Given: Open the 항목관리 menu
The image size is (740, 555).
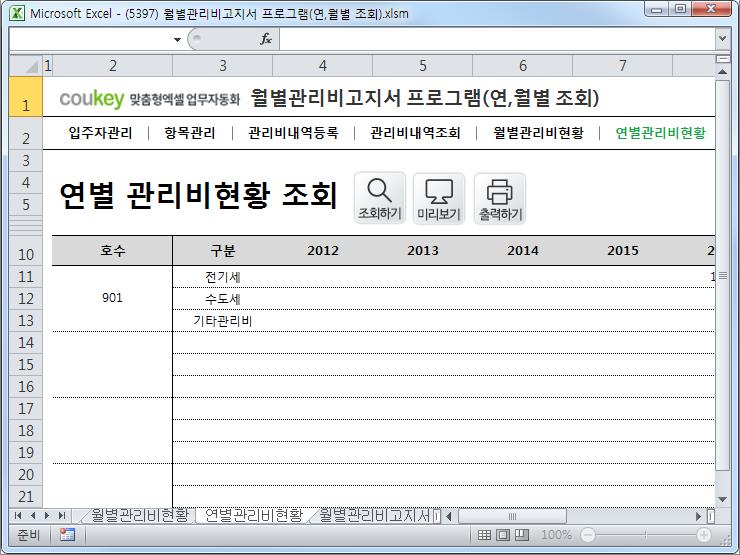Looking at the screenshot, I should click(190, 133).
